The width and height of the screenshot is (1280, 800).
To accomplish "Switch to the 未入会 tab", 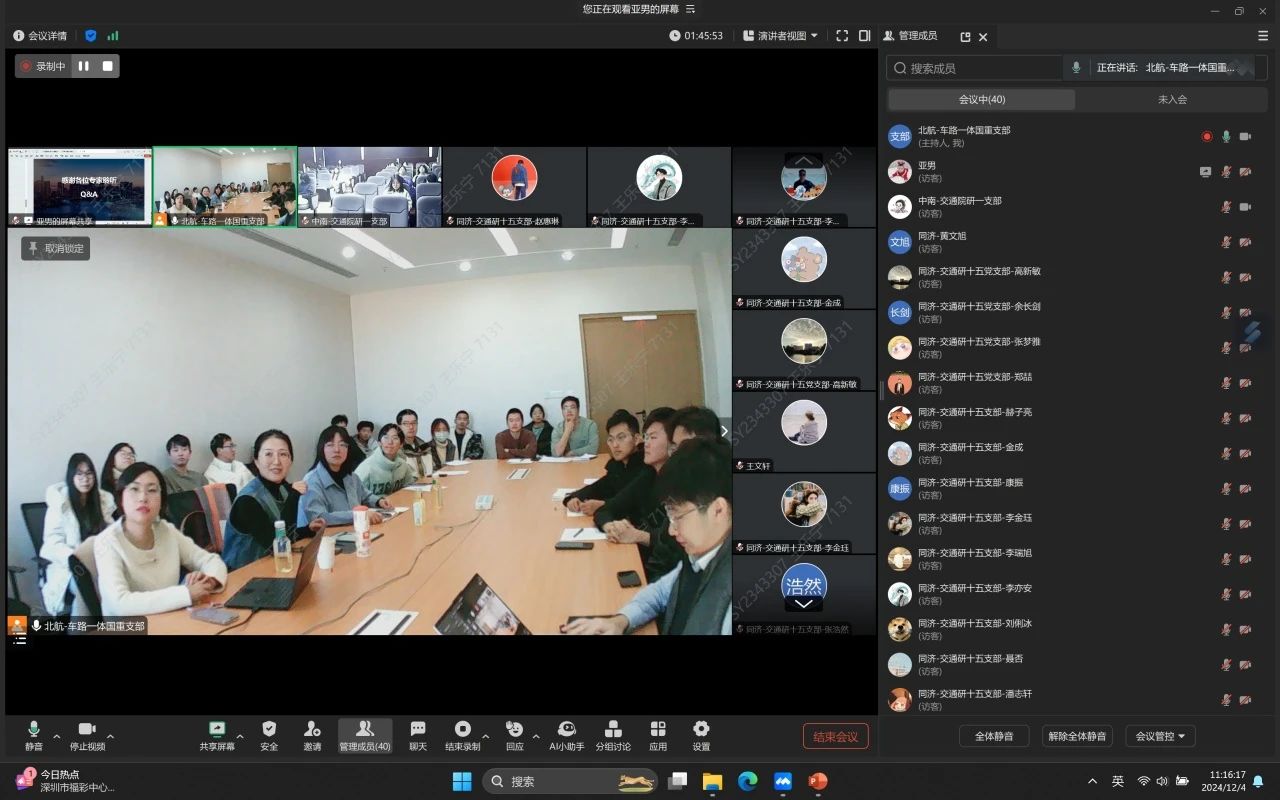I will click(x=1172, y=100).
